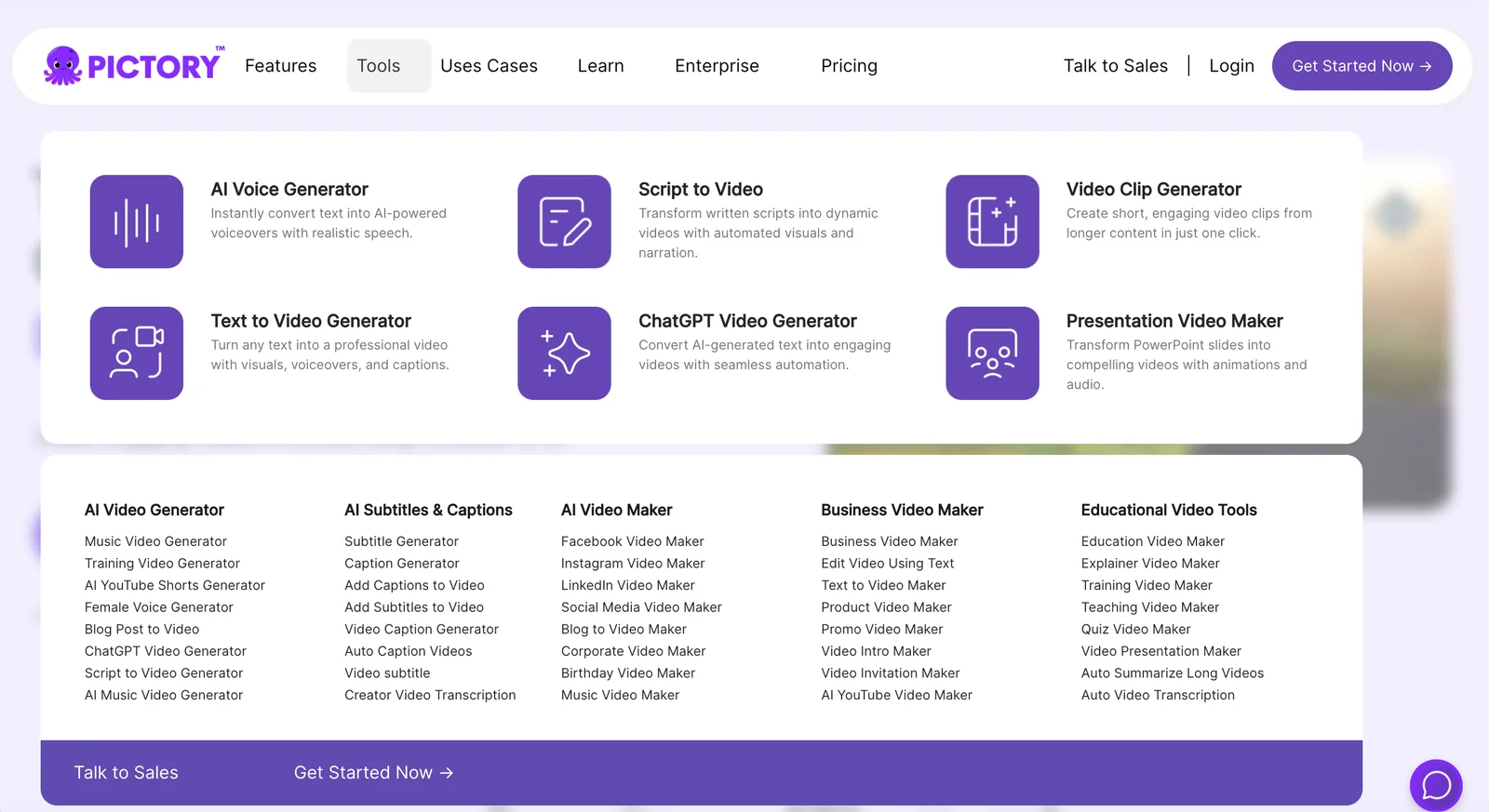This screenshot has width=1489, height=812.
Task: Click the Video Clip Generator icon
Action: [x=992, y=221]
